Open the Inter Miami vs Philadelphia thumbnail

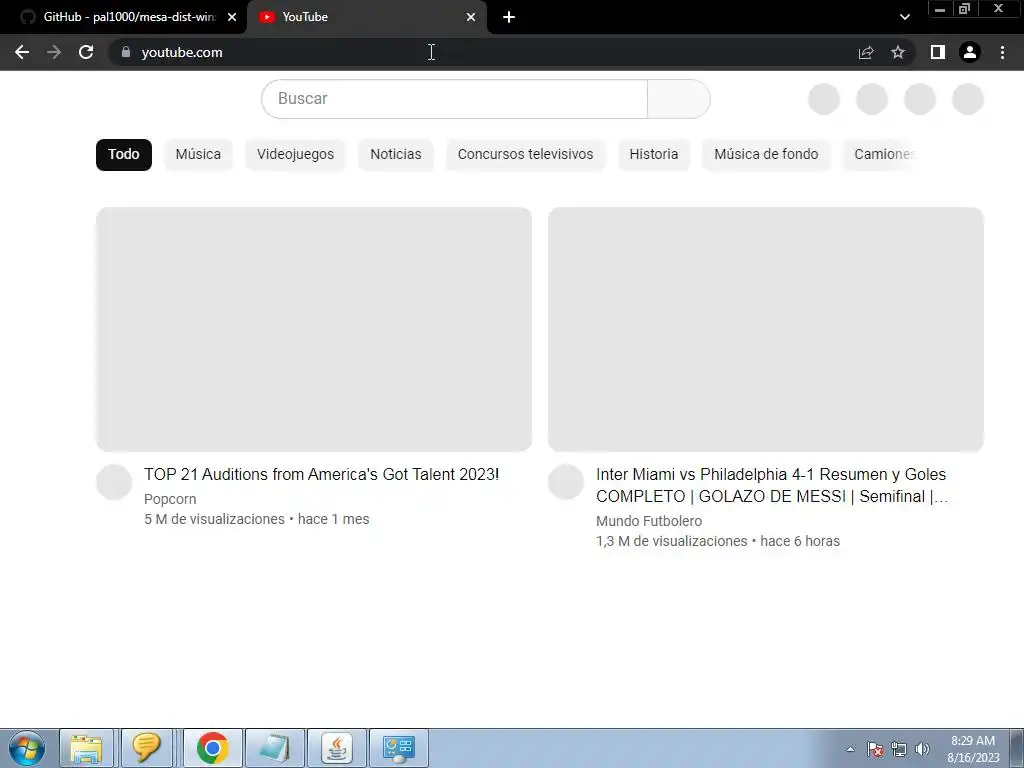pos(765,329)
